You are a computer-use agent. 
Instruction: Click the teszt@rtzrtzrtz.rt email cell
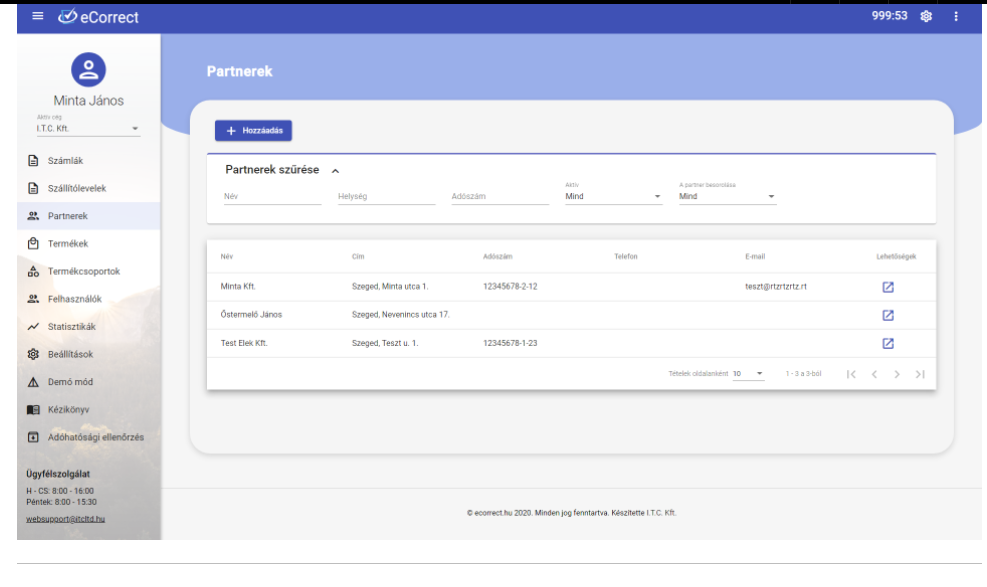[776, 286]
